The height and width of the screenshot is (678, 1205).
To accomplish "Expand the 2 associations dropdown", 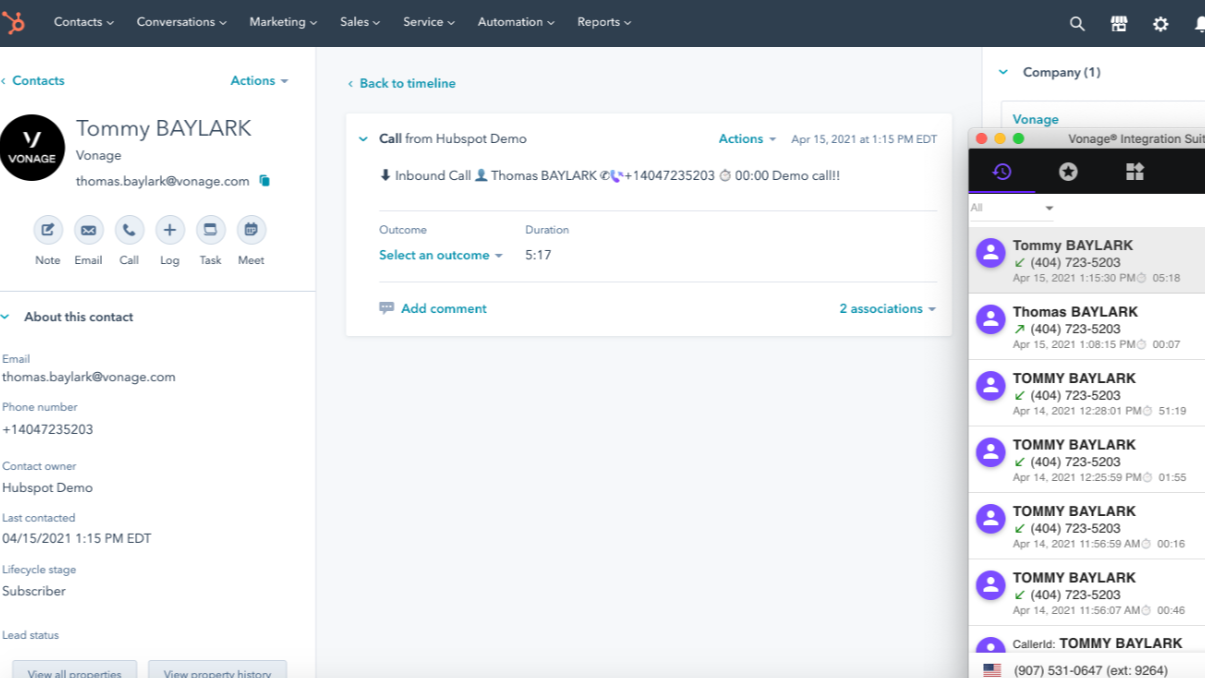I will pyautogui.click(x=887, y=309).
